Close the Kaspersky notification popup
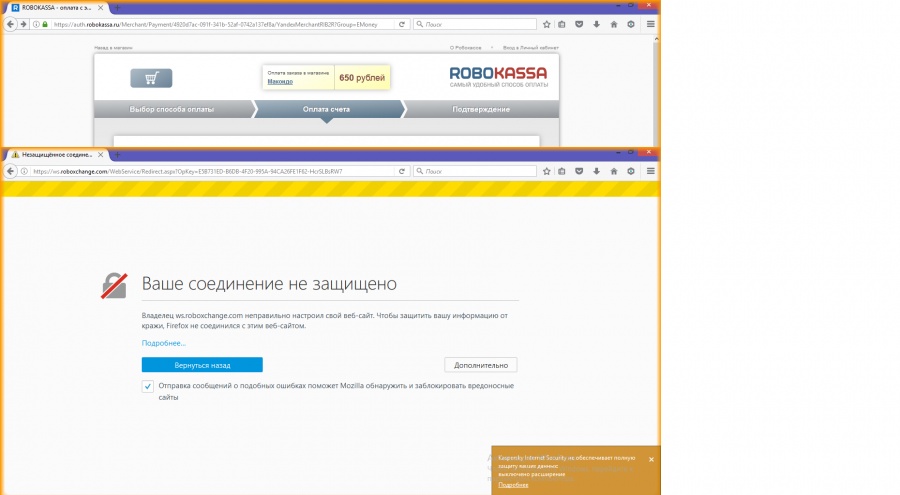This screenshot has height=495, width=900. (651, 459)
